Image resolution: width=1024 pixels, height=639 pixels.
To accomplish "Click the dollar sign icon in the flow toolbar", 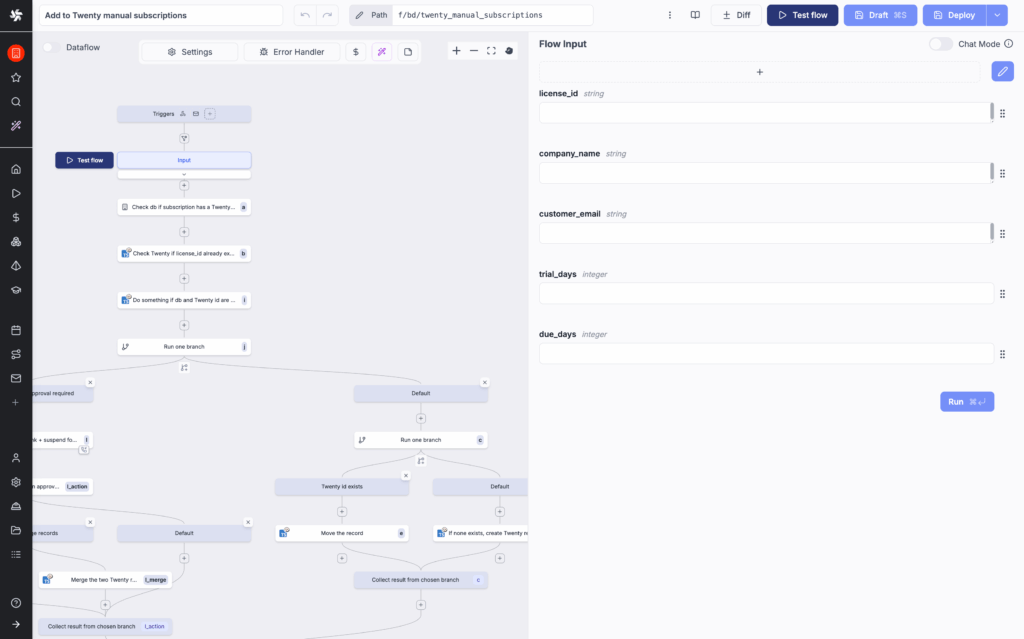I will pos(356,50).
